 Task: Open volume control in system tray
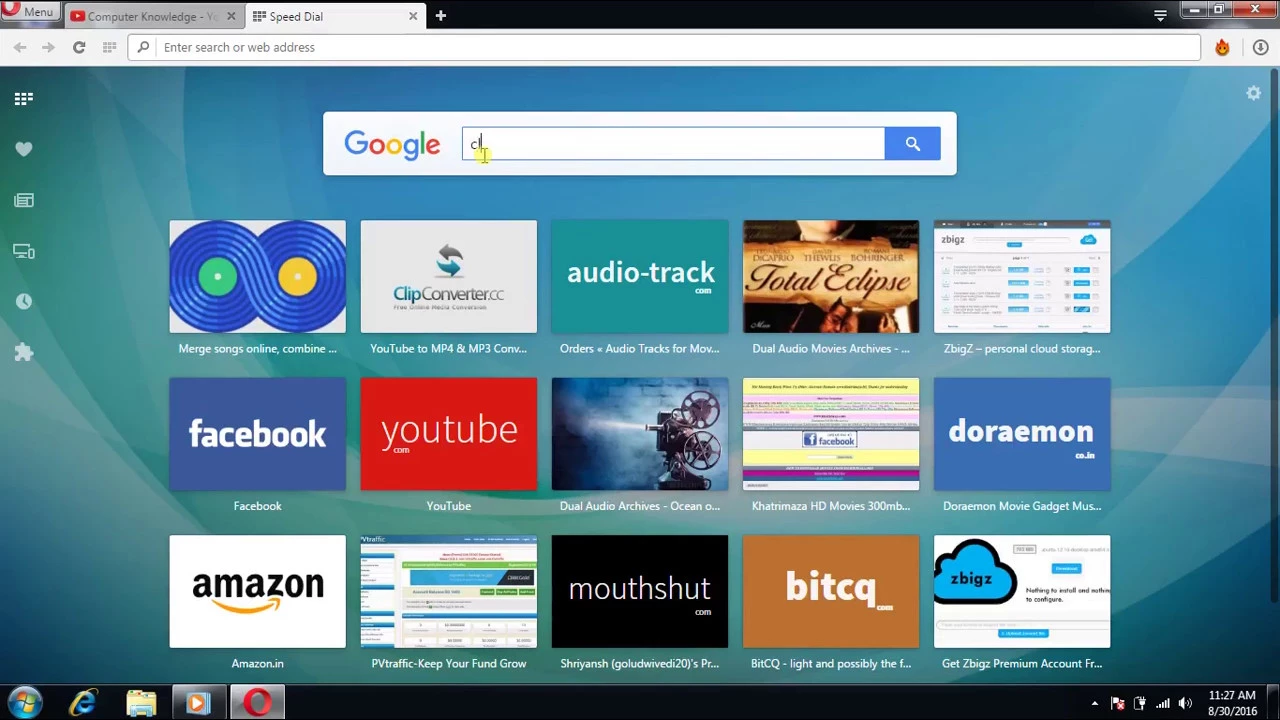[x=1185, y=704]
